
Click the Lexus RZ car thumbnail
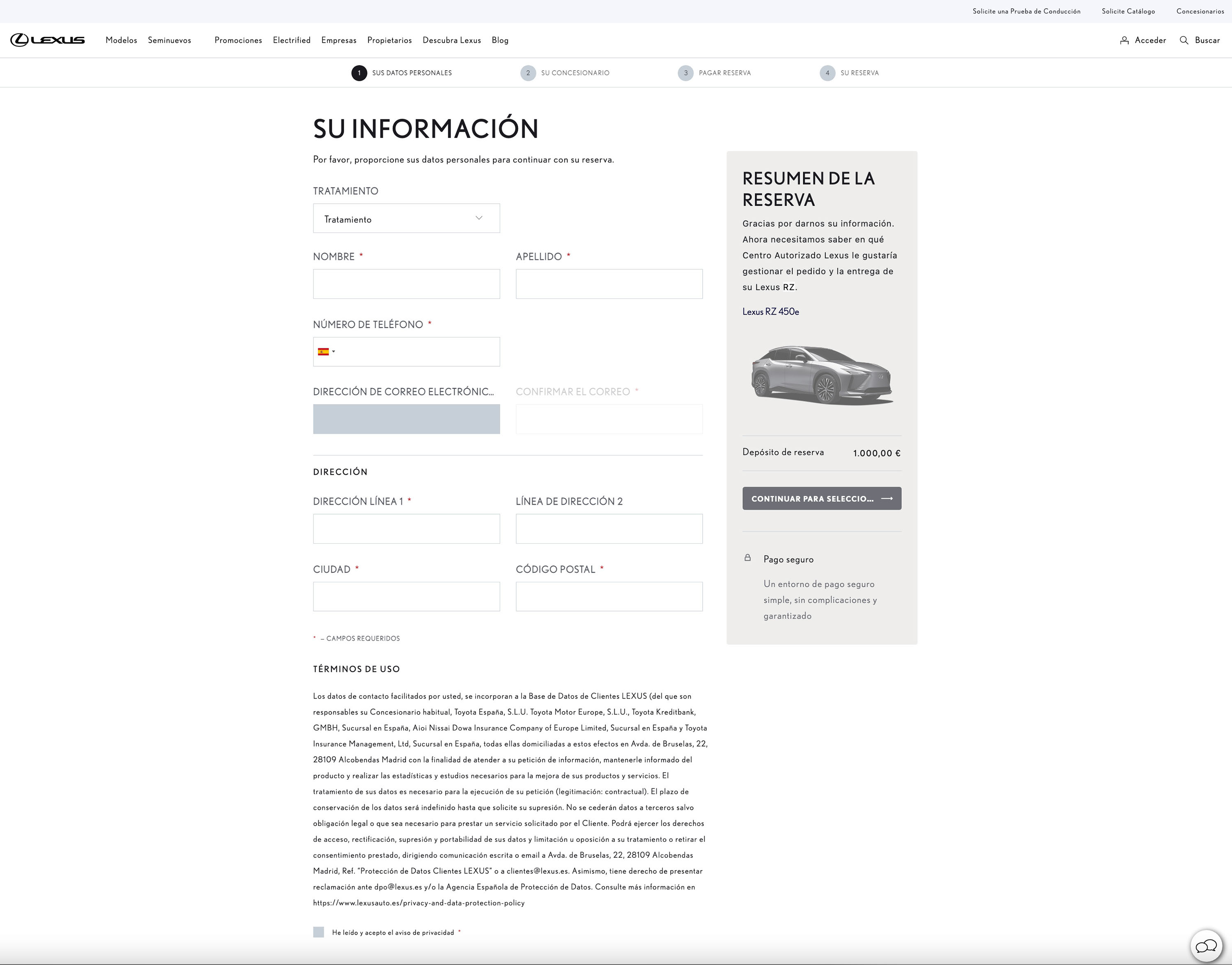pyautogui.click(x=821, y=375)
